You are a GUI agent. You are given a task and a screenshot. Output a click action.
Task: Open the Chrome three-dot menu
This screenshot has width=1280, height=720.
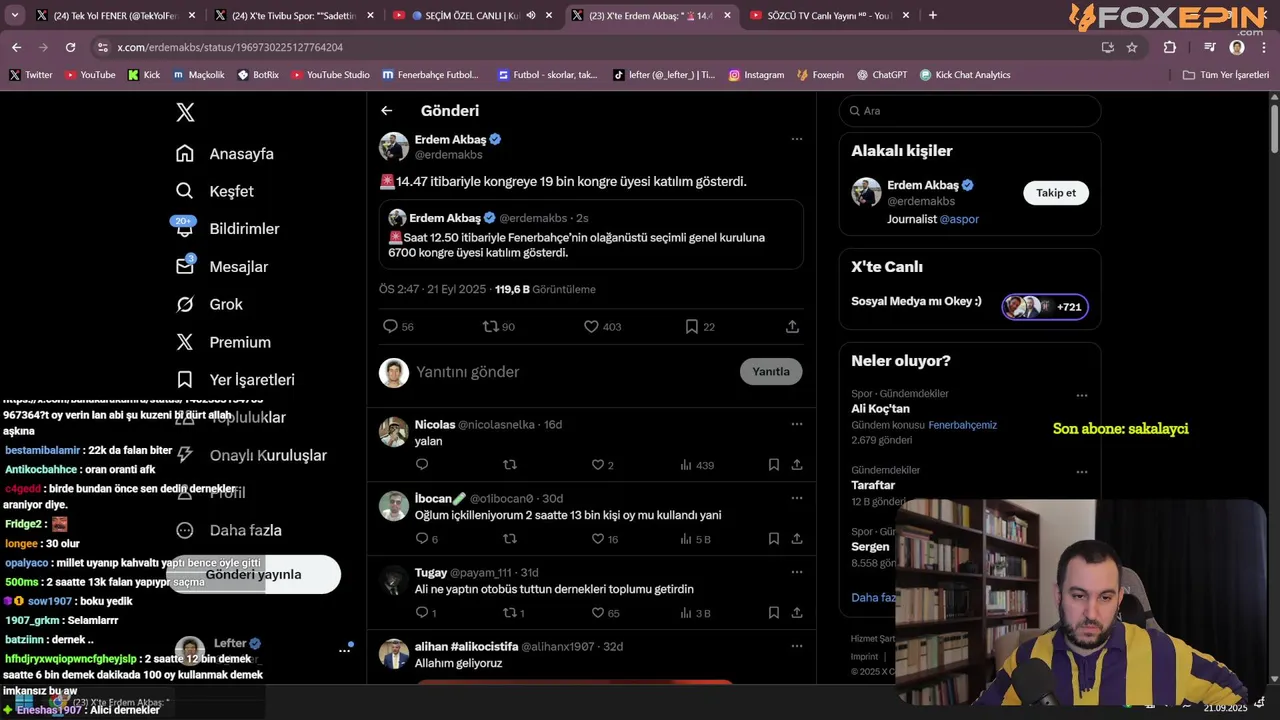coord(1264,47)
